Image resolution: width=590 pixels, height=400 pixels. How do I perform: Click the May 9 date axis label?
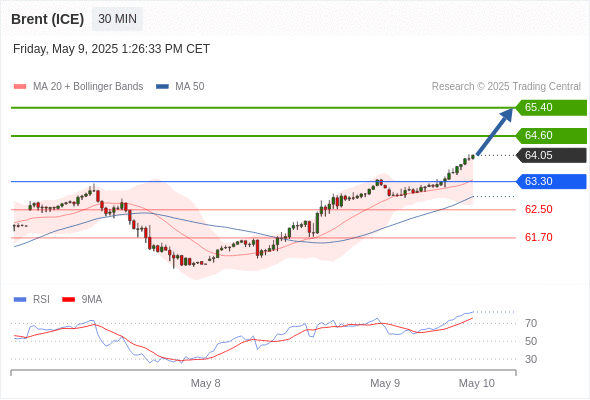tap(385, 383)
